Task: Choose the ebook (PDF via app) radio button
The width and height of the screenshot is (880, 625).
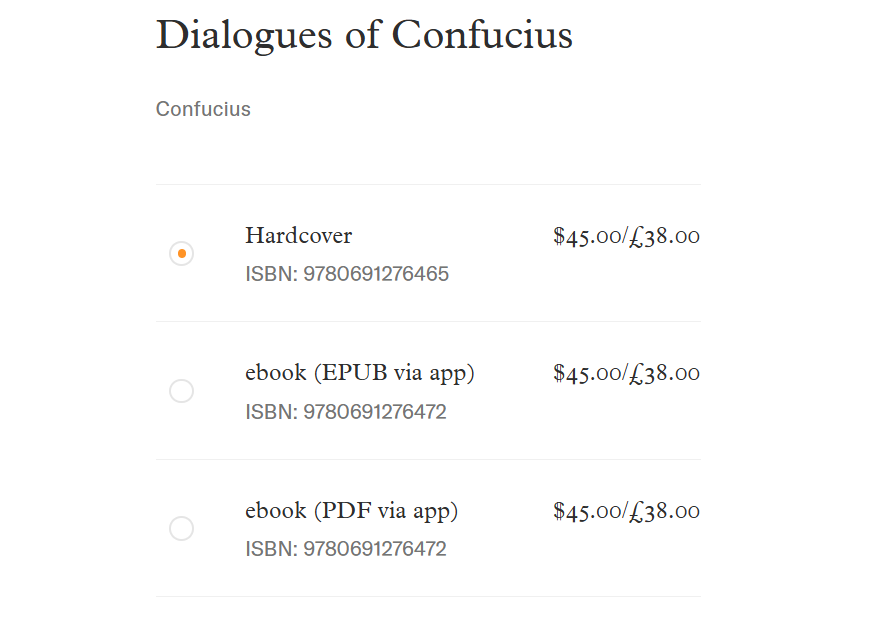Action: point(181,528)
